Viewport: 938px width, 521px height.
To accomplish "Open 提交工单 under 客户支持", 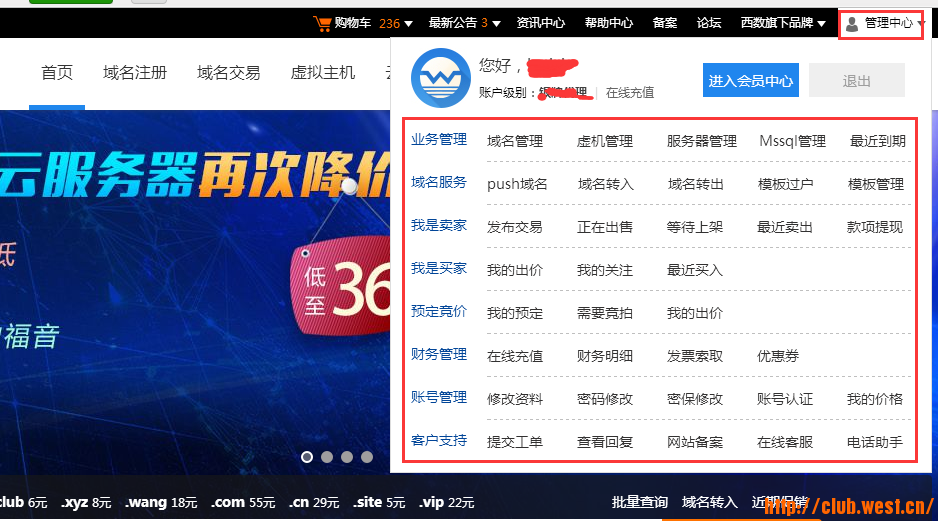I will pyautogui.click(x=515, y=442).
